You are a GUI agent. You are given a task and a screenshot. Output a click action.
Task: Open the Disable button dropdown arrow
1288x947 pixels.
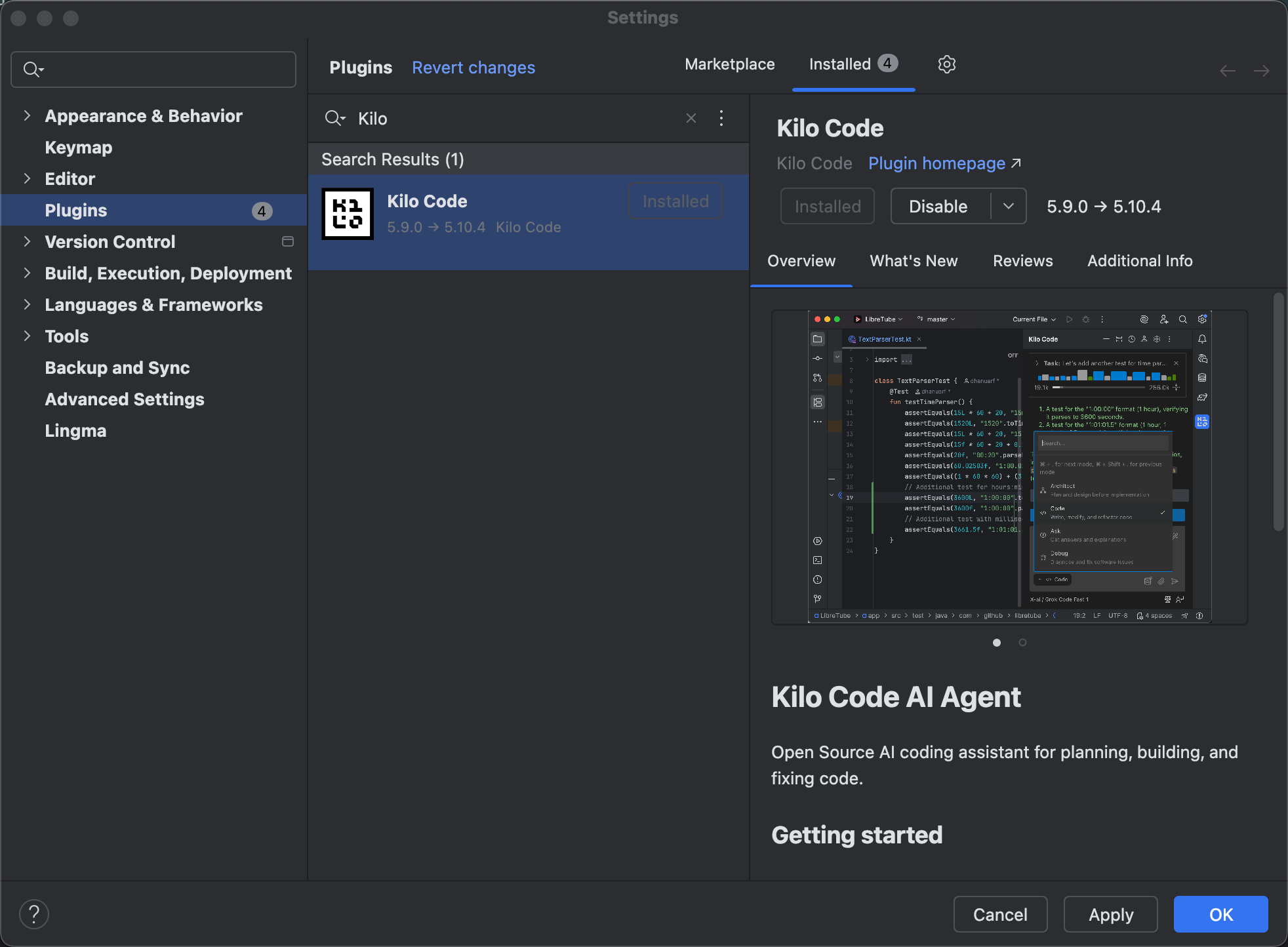[1009, 206]
